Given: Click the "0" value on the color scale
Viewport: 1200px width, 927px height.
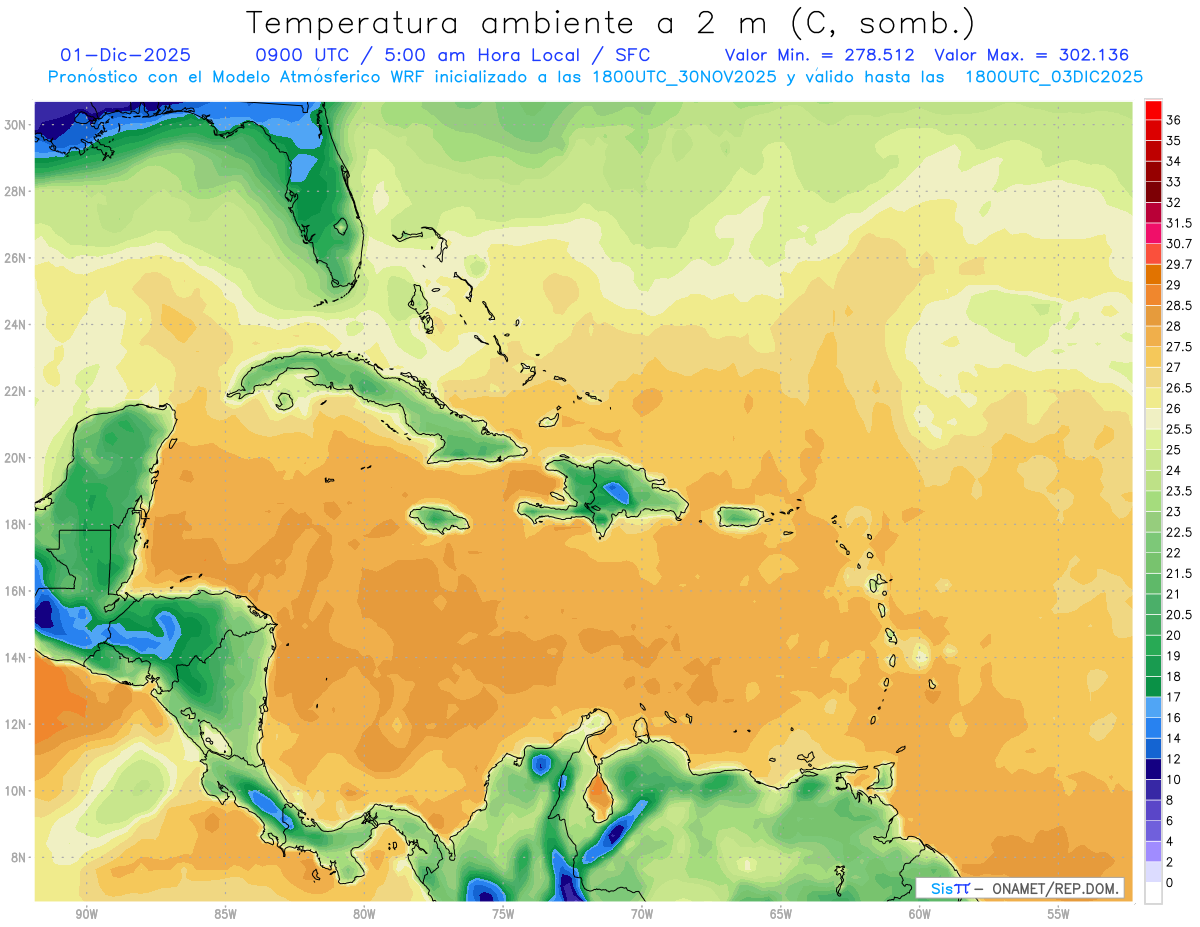Looking at the screenshot, I should coord(1170,882).
